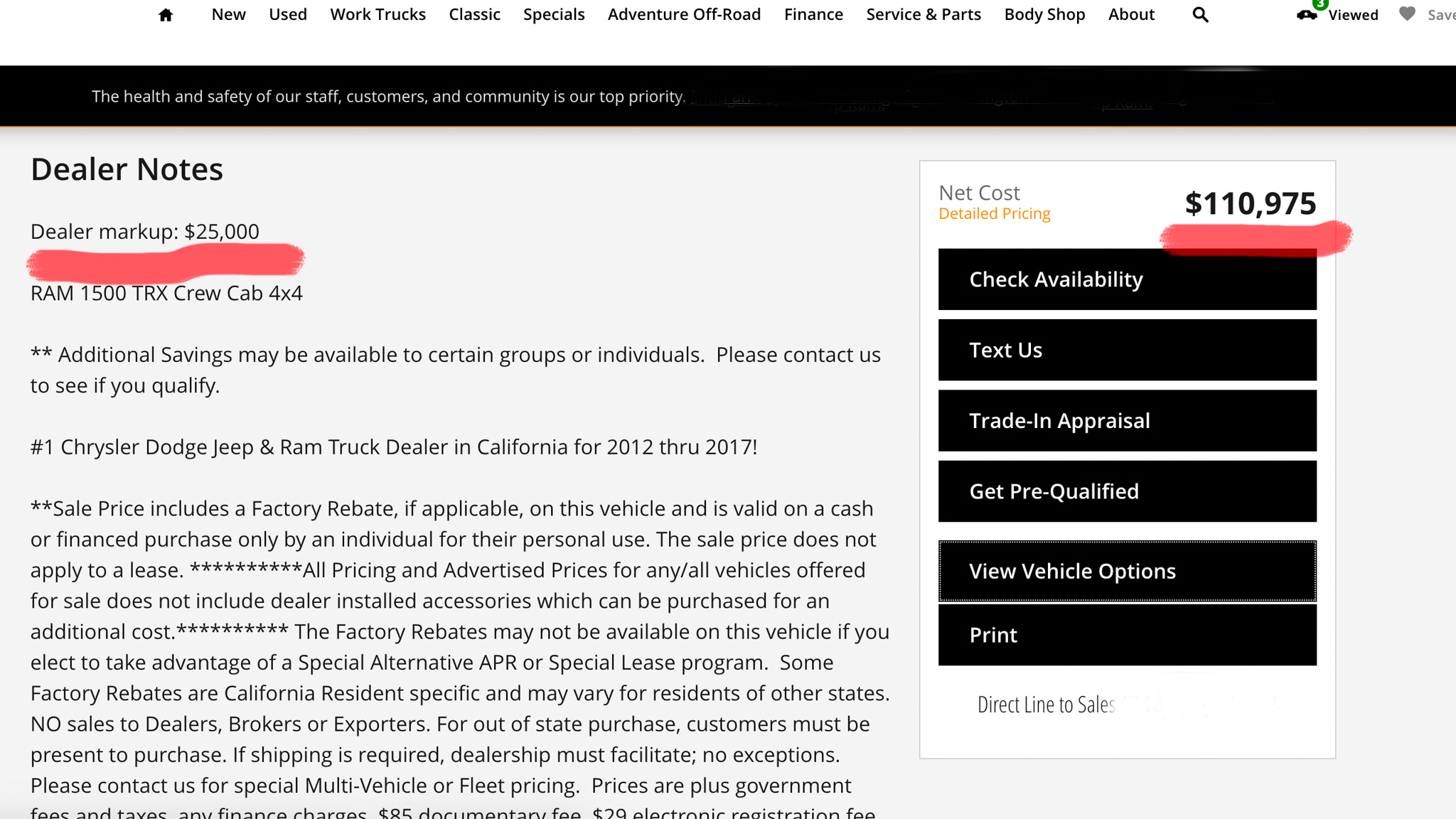Image resolution: width=1456 pixels, height=819 pixels.
Task: Click the home icon in navigation
Action: (166, 15)
